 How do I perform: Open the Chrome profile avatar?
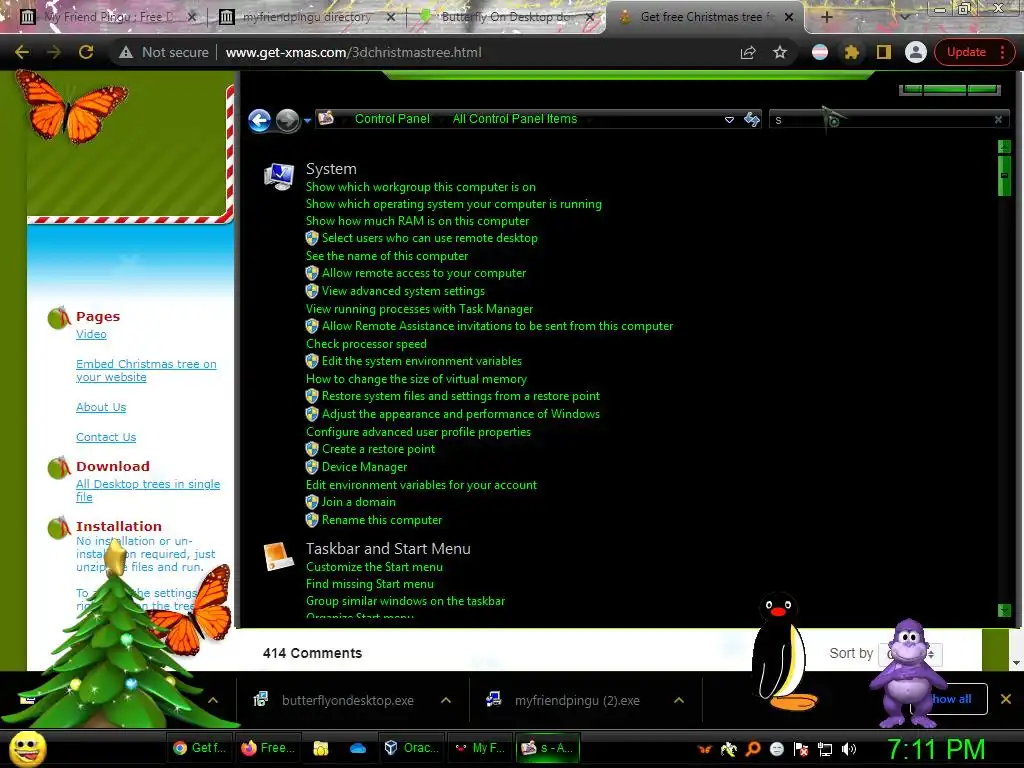[916, 52]
